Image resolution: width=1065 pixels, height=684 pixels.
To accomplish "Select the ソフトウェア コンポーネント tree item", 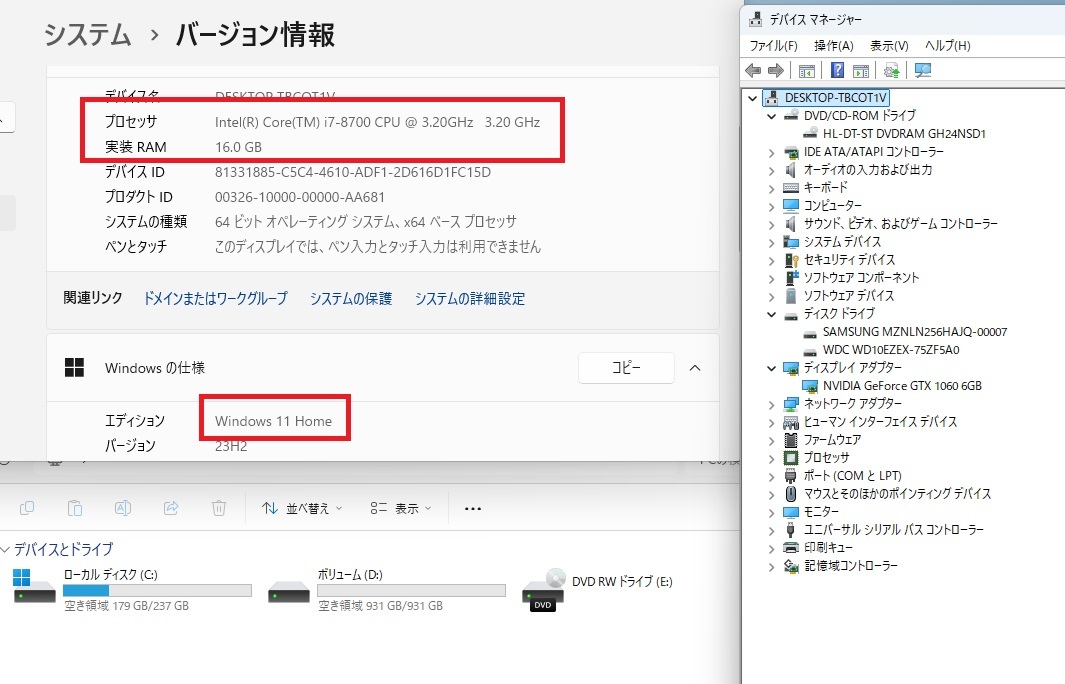I will coord(861,277).
